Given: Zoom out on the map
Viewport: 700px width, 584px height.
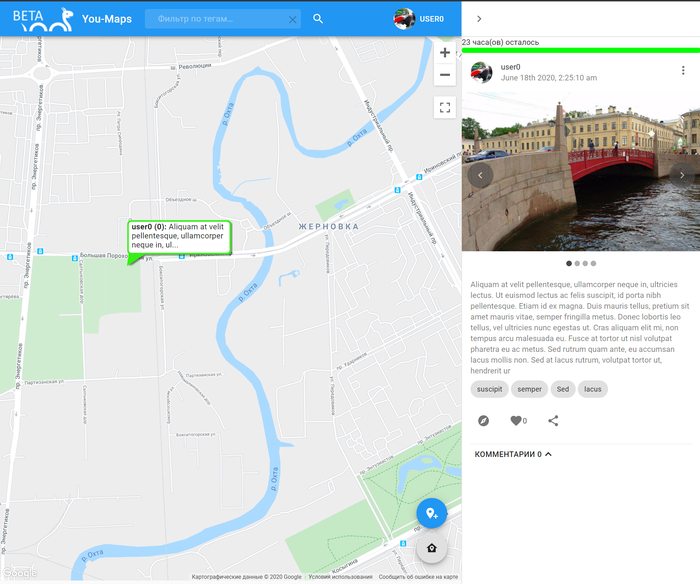Looking at the screenshot, I should click(445, 75).
